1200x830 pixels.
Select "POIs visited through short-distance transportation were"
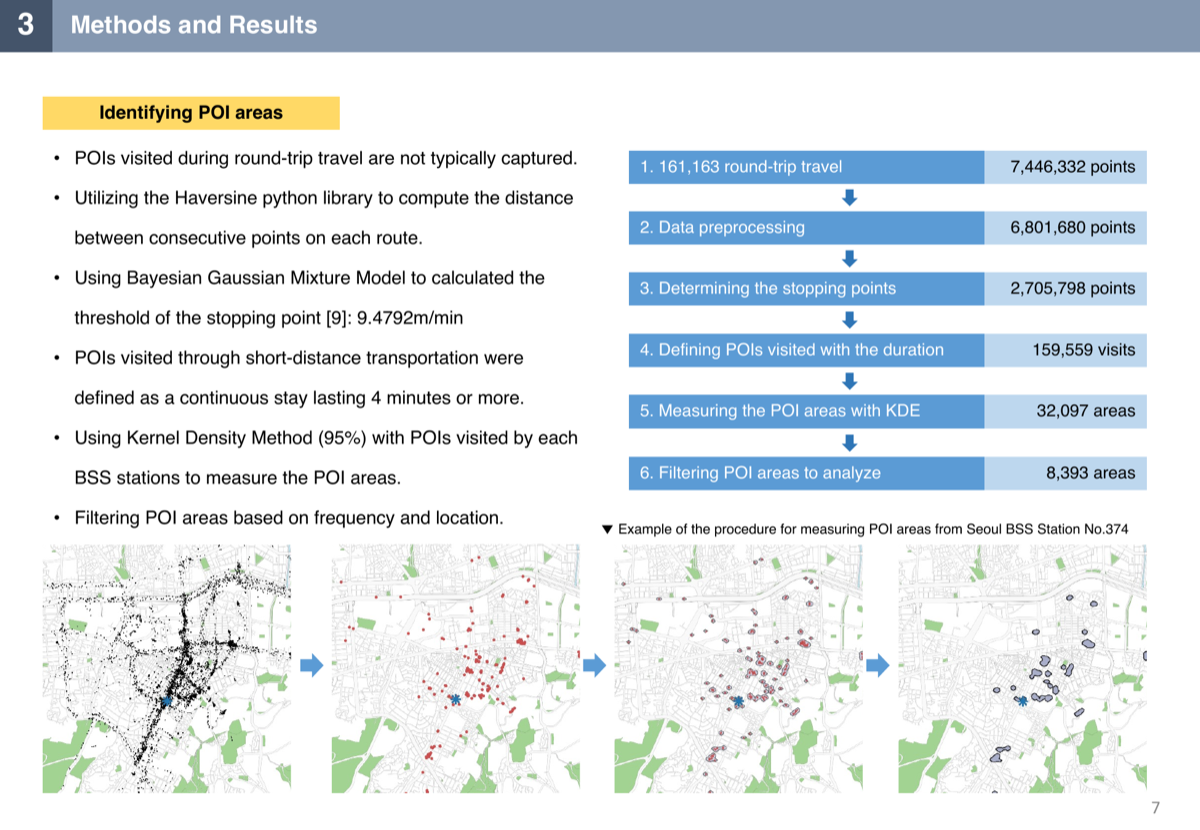(299, 358)
